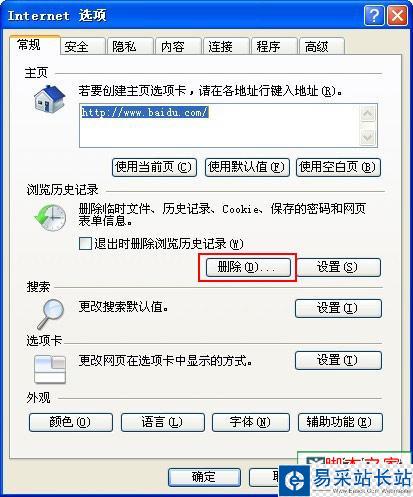Screen dimensions: 413x497
Task: Open browsing history 设置(S) button
Action: [338, 267]
